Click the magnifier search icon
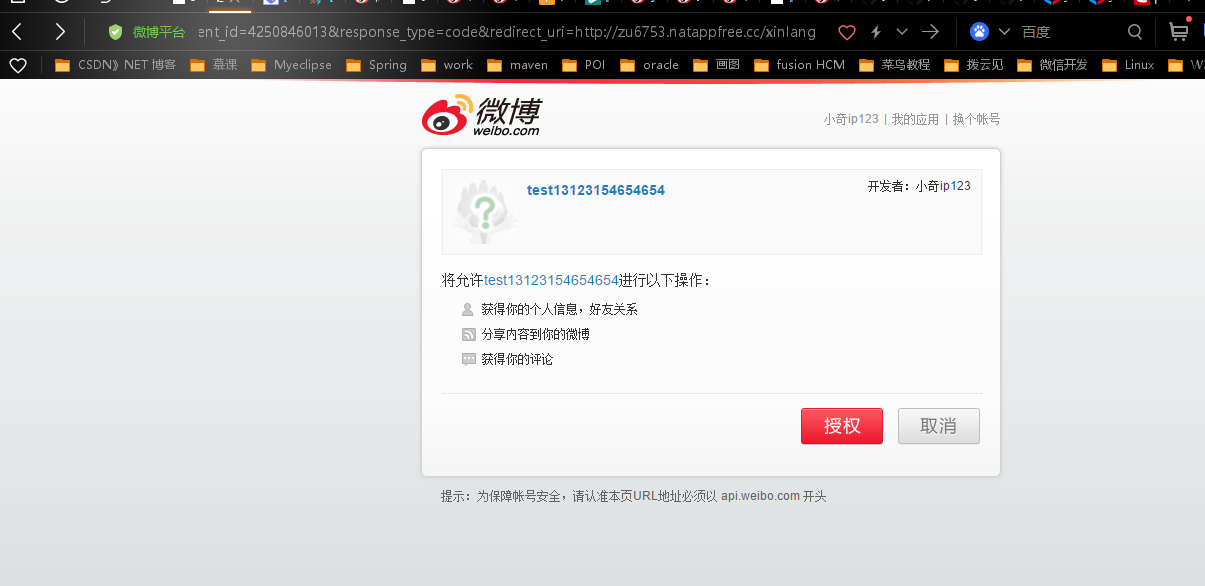This screenshot has width=1205, height=586. (1134, 32)
